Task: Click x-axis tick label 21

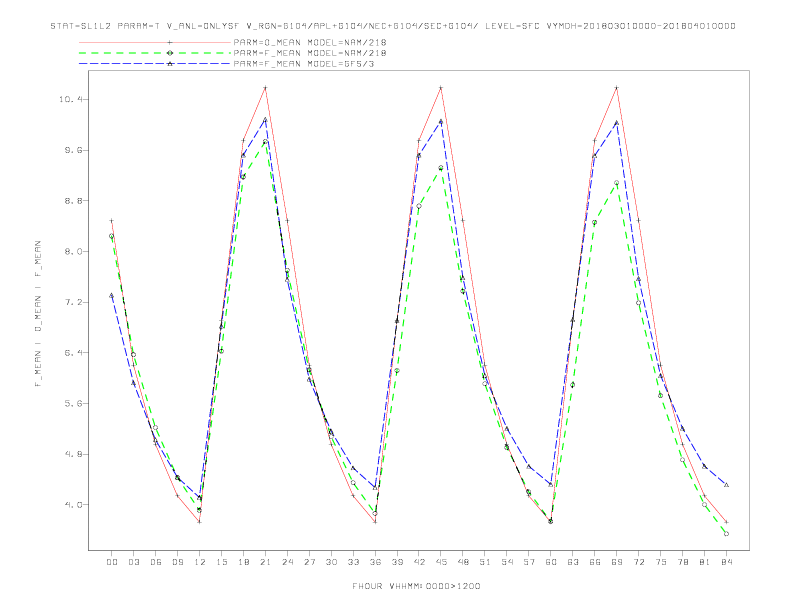Action: pos(265,562)
